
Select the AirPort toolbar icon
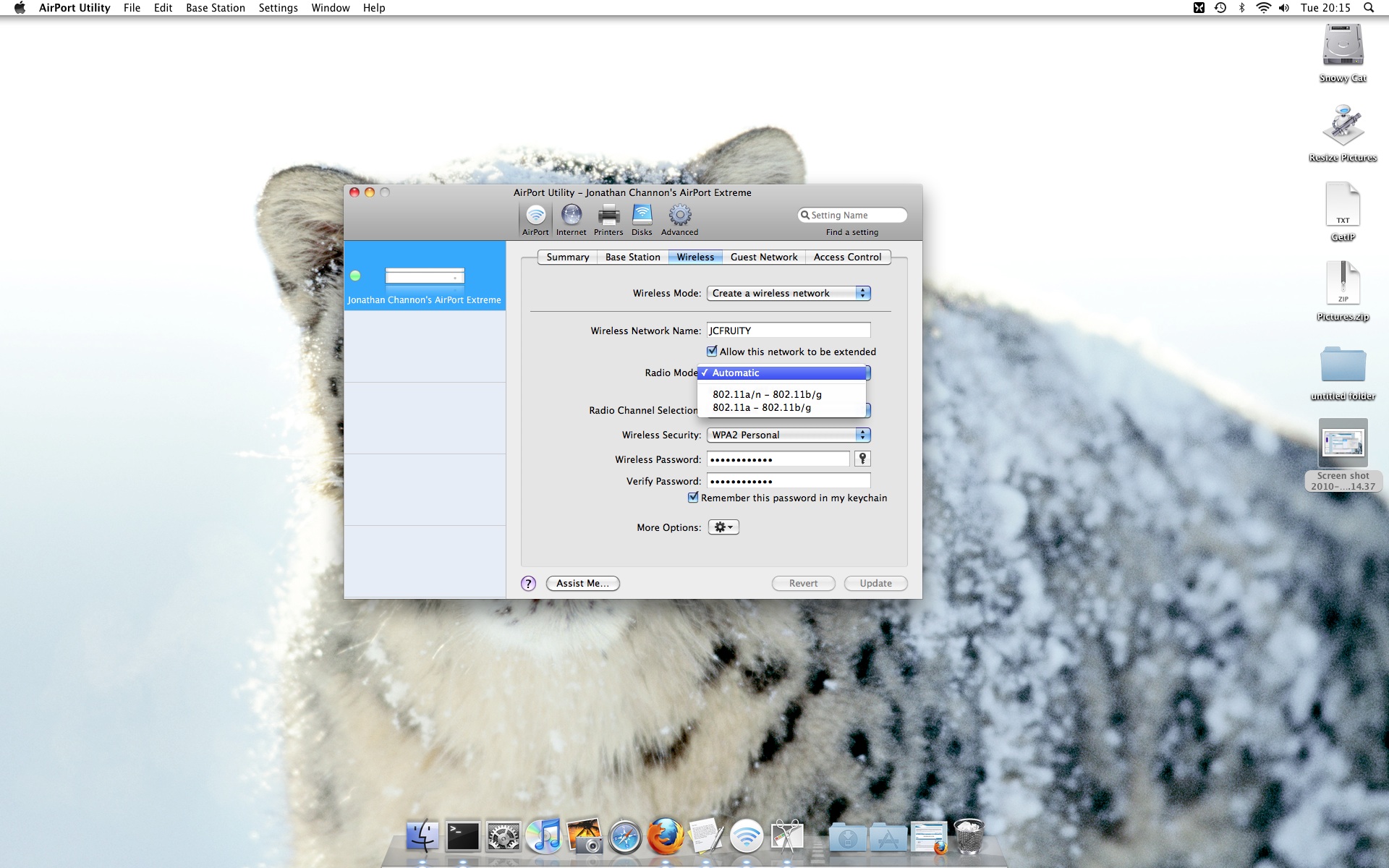535,219
